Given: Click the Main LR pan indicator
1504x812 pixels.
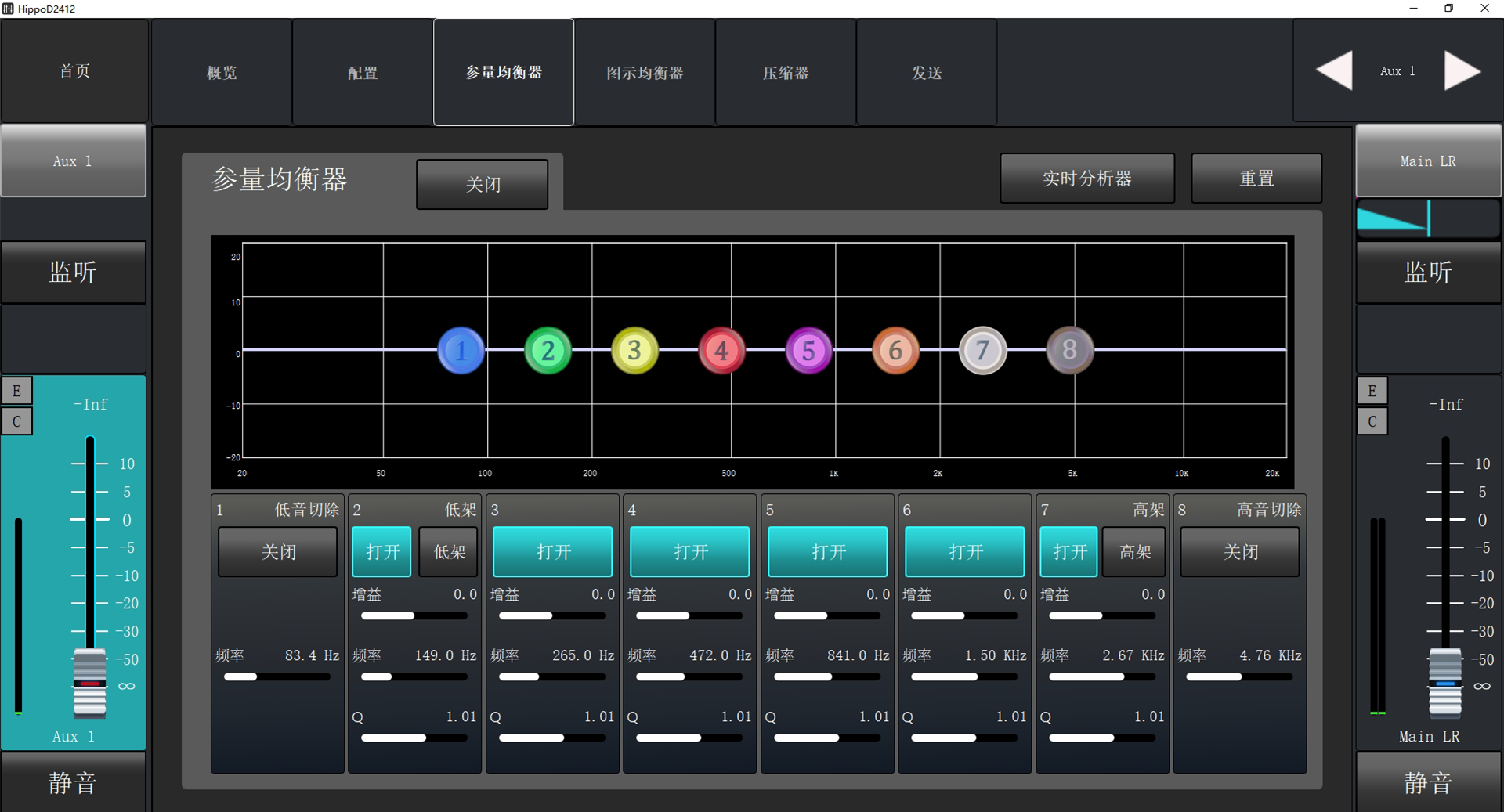Looking at the screenshot, I should (1428, 218).
